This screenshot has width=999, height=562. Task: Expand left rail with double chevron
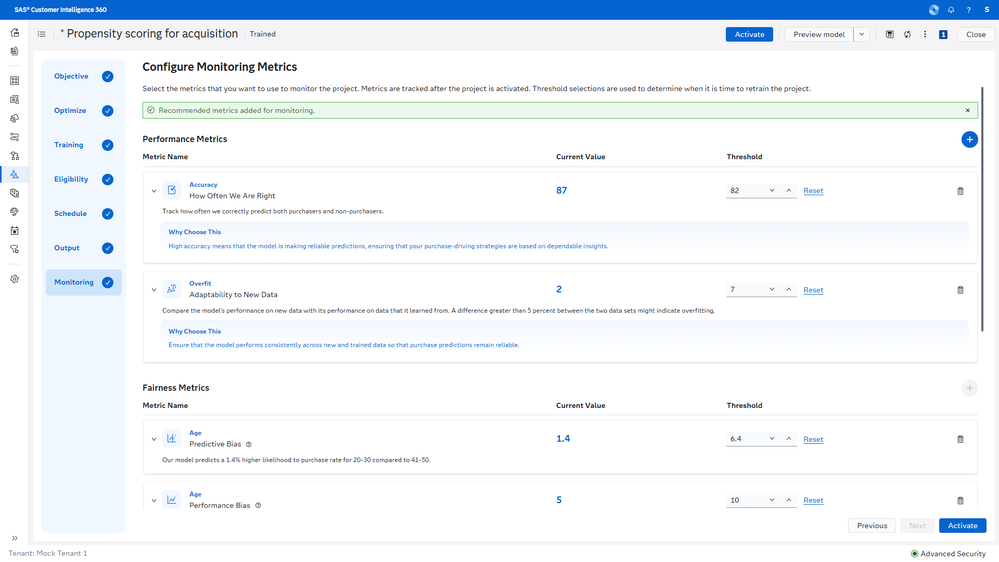(15, 538)
